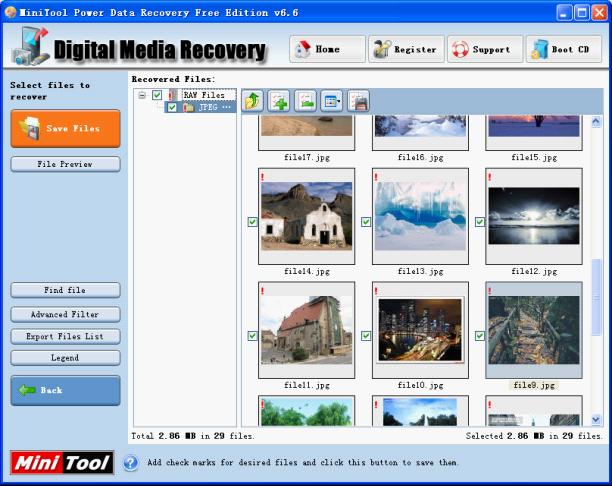
Task: Maximize the MiniTool window
Action: (582, 13)
